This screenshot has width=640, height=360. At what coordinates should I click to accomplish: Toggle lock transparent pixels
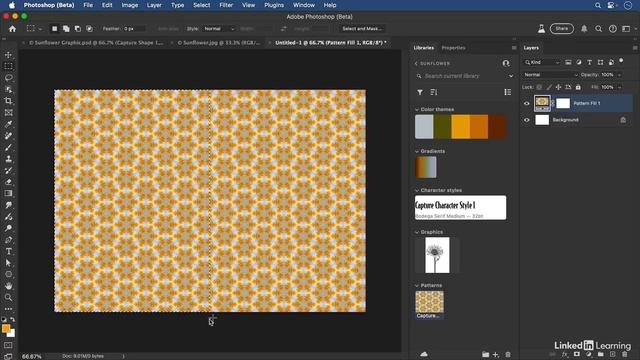point(539,87)
